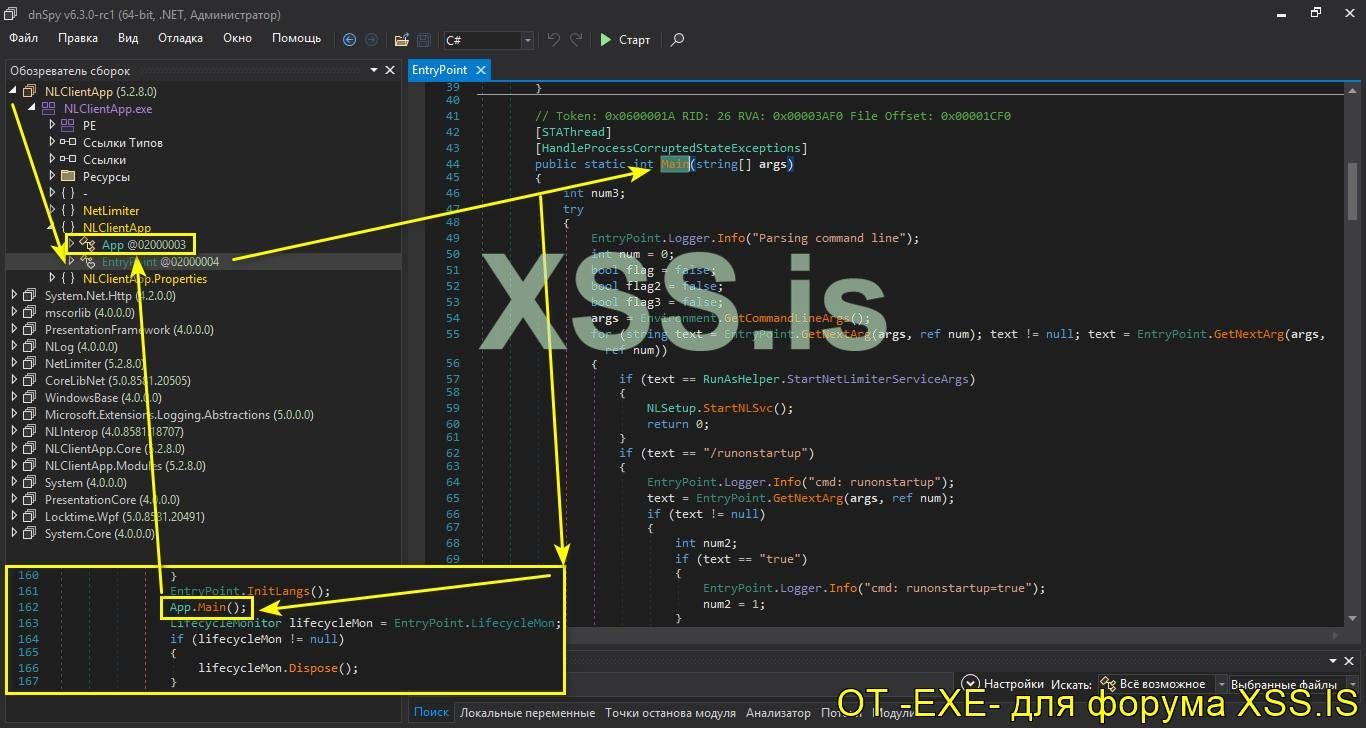The width and height of the screenshot is (1366, 729).
Task: Open the Окно menu
Action: tap(237, 38)
